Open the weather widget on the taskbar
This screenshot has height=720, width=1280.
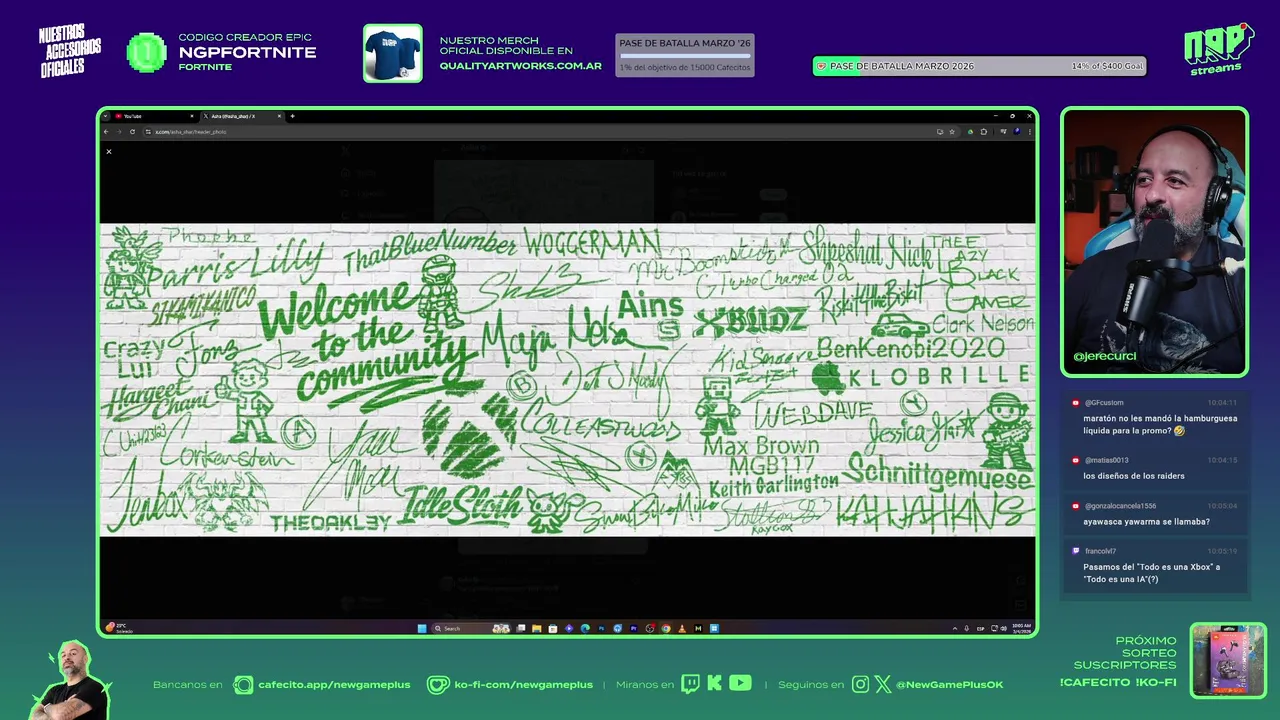pyautogui.click(x=120, y=628)
